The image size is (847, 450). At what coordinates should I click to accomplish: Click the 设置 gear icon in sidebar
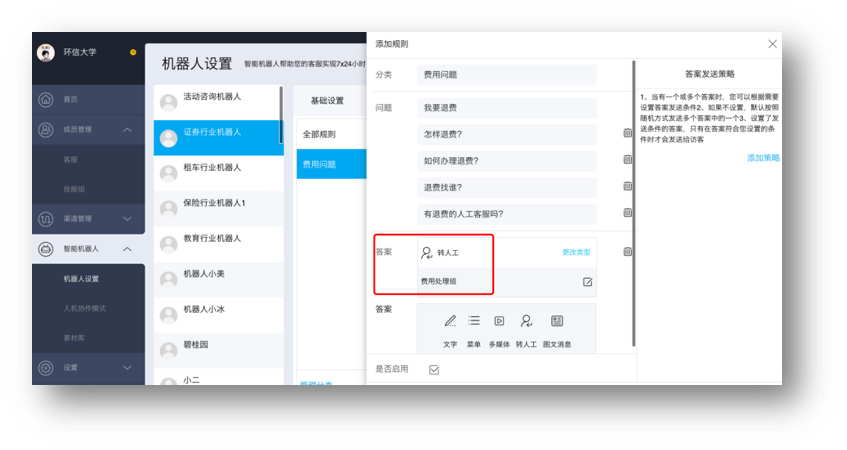[x=46, y=368]
